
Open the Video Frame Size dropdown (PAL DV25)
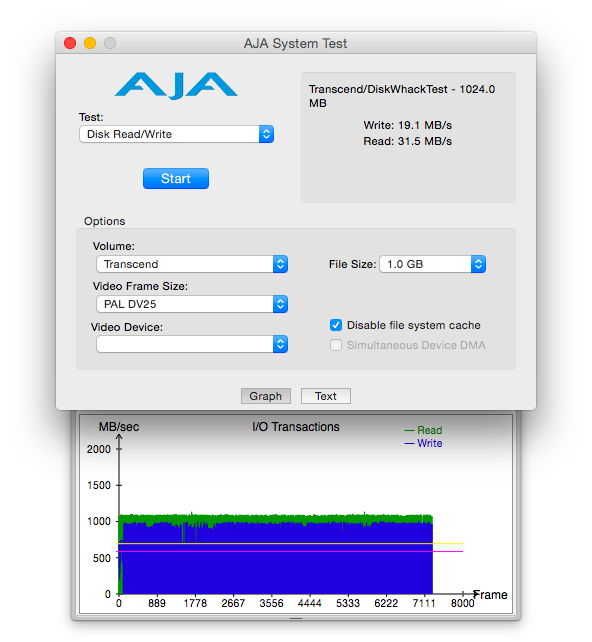(192, 304)
